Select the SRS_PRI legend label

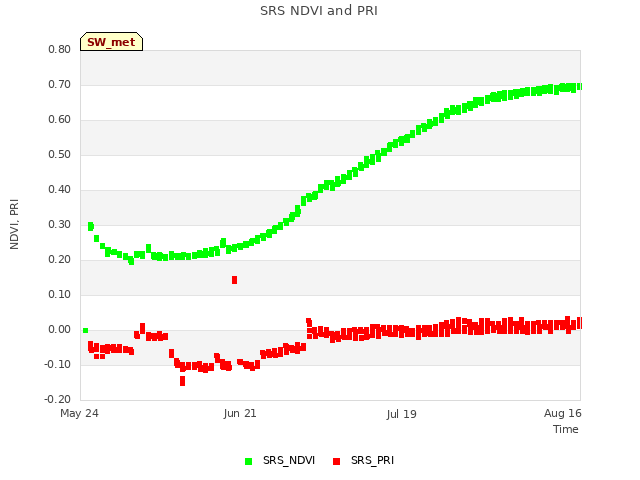point(372,460)
